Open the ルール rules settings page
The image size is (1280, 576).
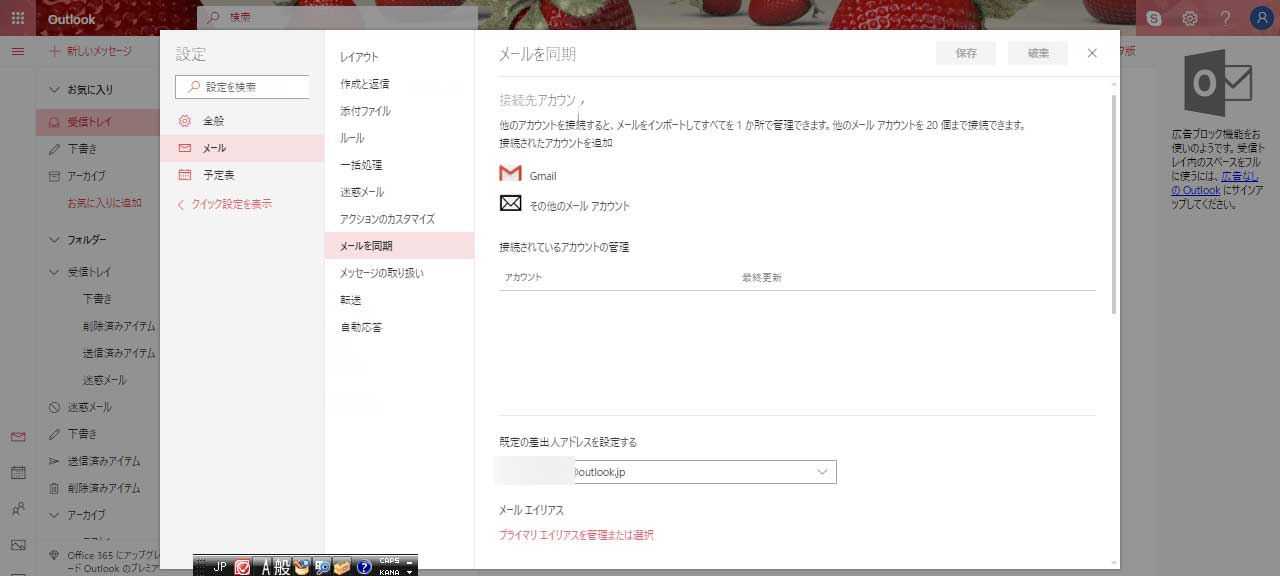click(x=352, y=138)
